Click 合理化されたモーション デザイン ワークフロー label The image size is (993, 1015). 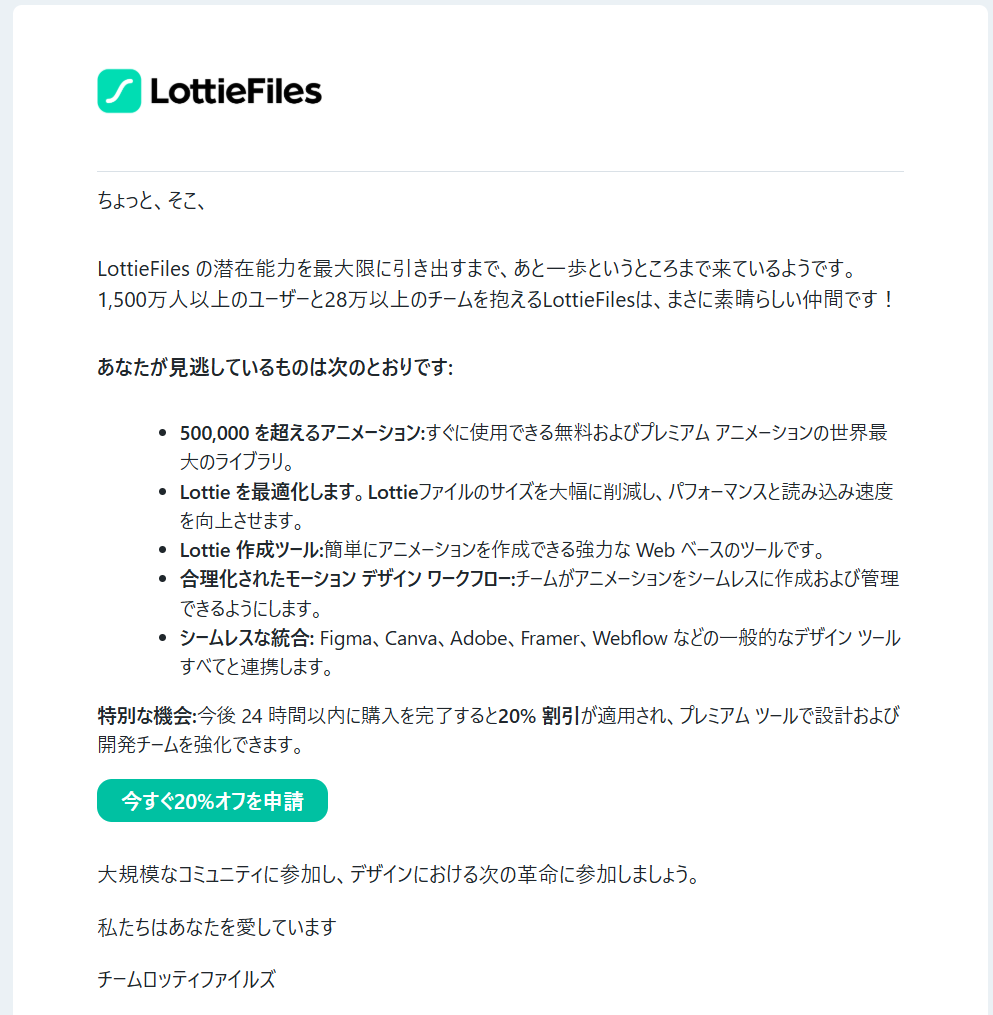[x=346, y=579]
